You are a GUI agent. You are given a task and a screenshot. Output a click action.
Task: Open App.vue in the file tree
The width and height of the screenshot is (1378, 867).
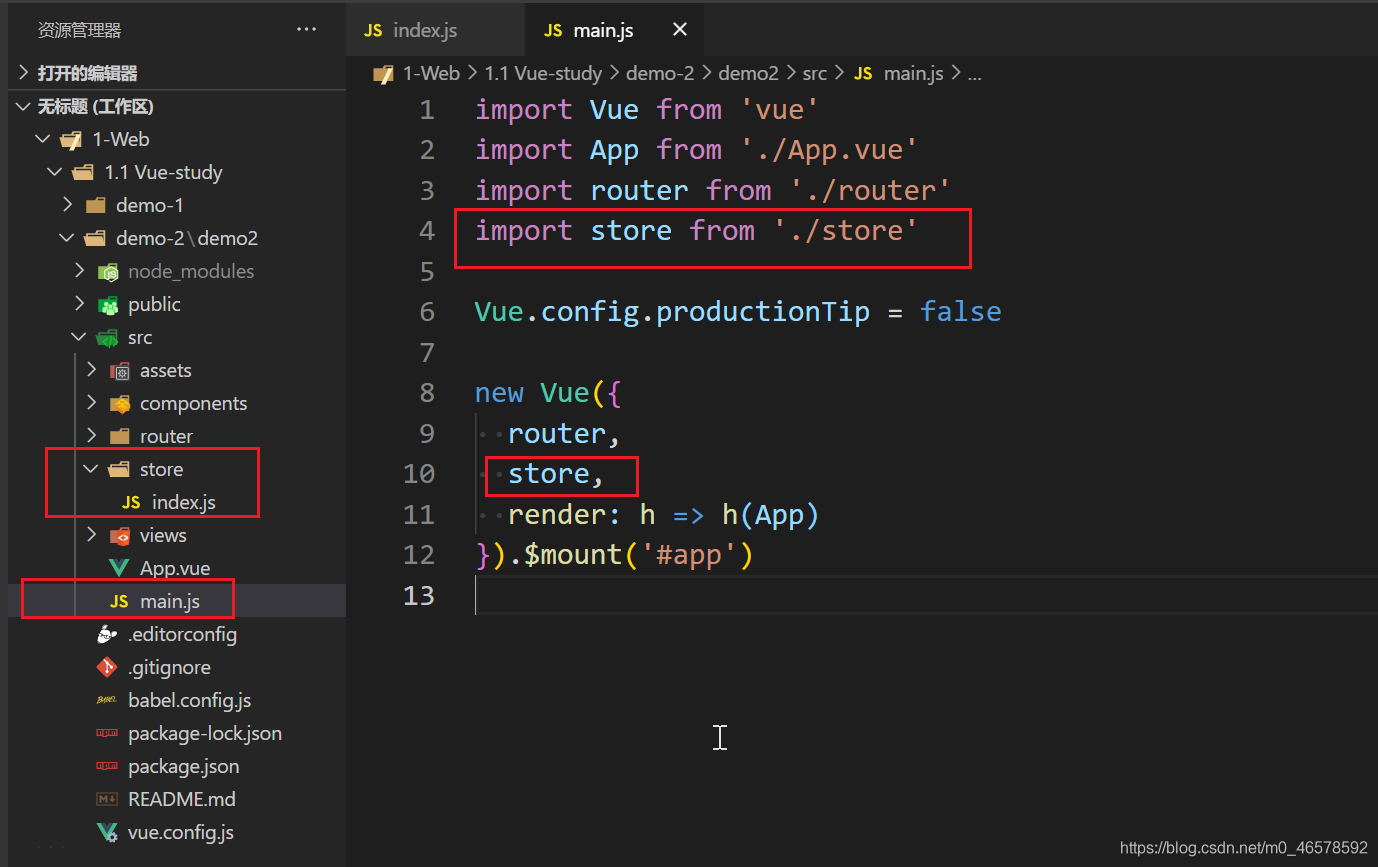[176, 568]
